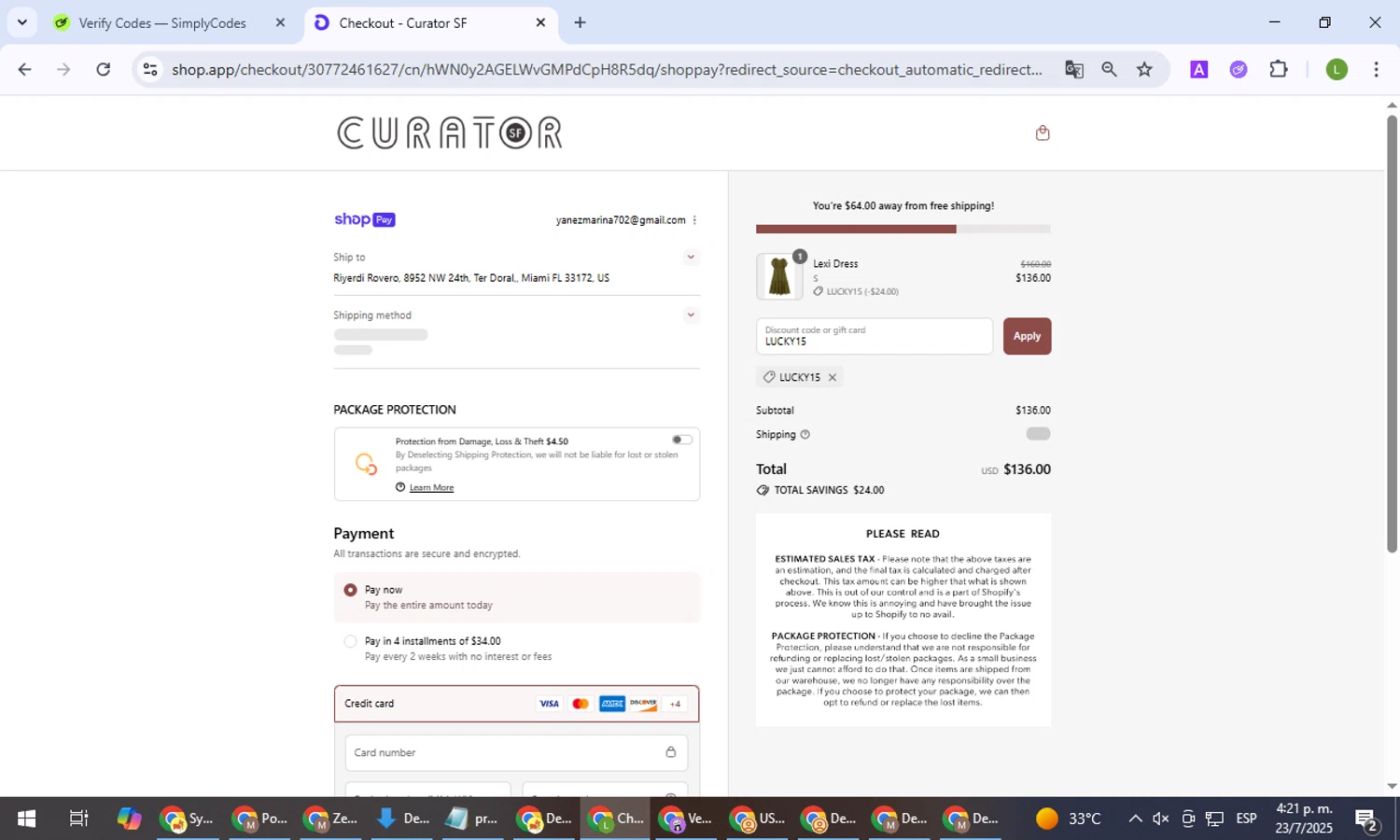Launch Copilot from the taskbar
This screenshot has height=840, width=1400.
pyautogui.click(x=129, y=819)
